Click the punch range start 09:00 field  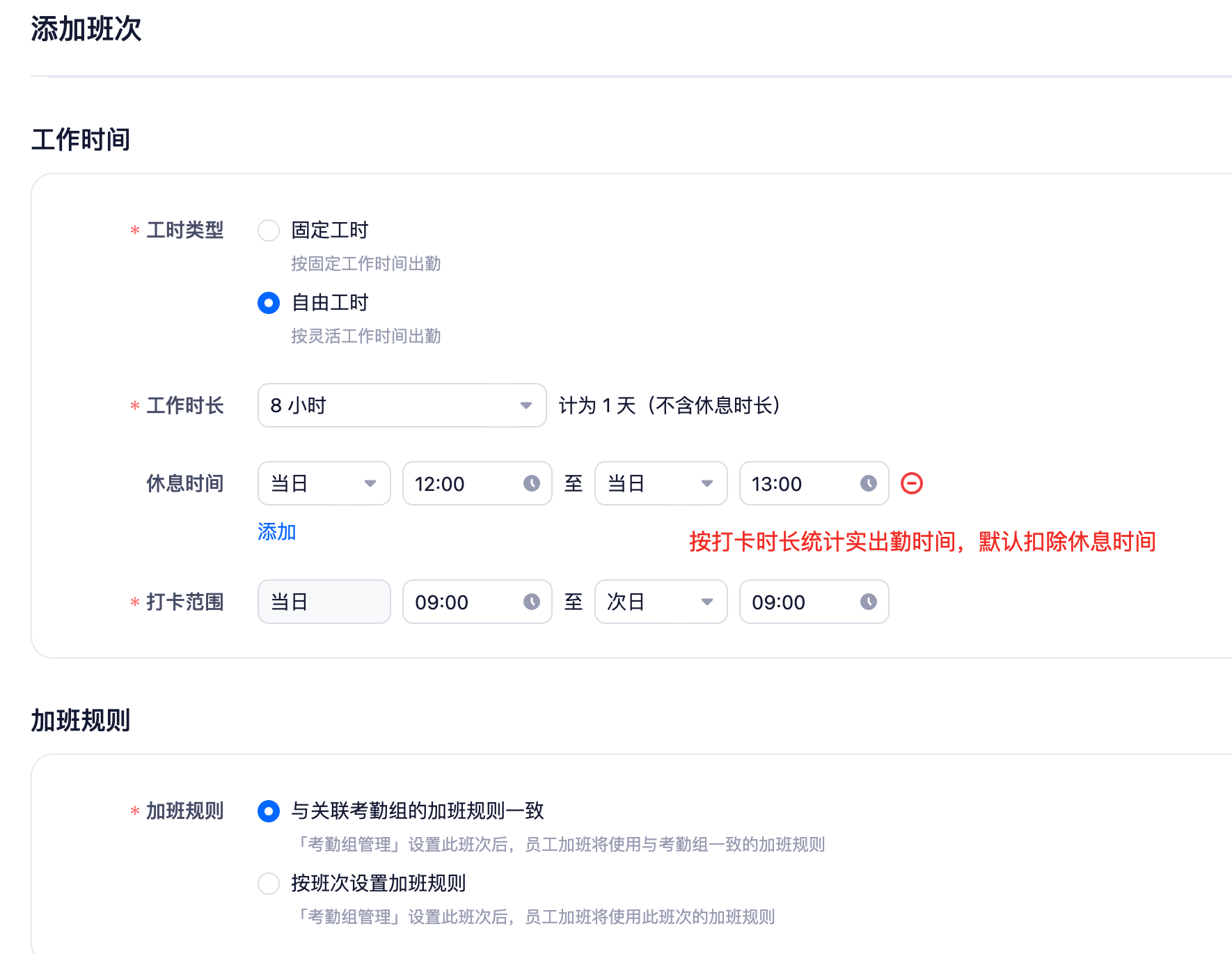tap(463, 602)
